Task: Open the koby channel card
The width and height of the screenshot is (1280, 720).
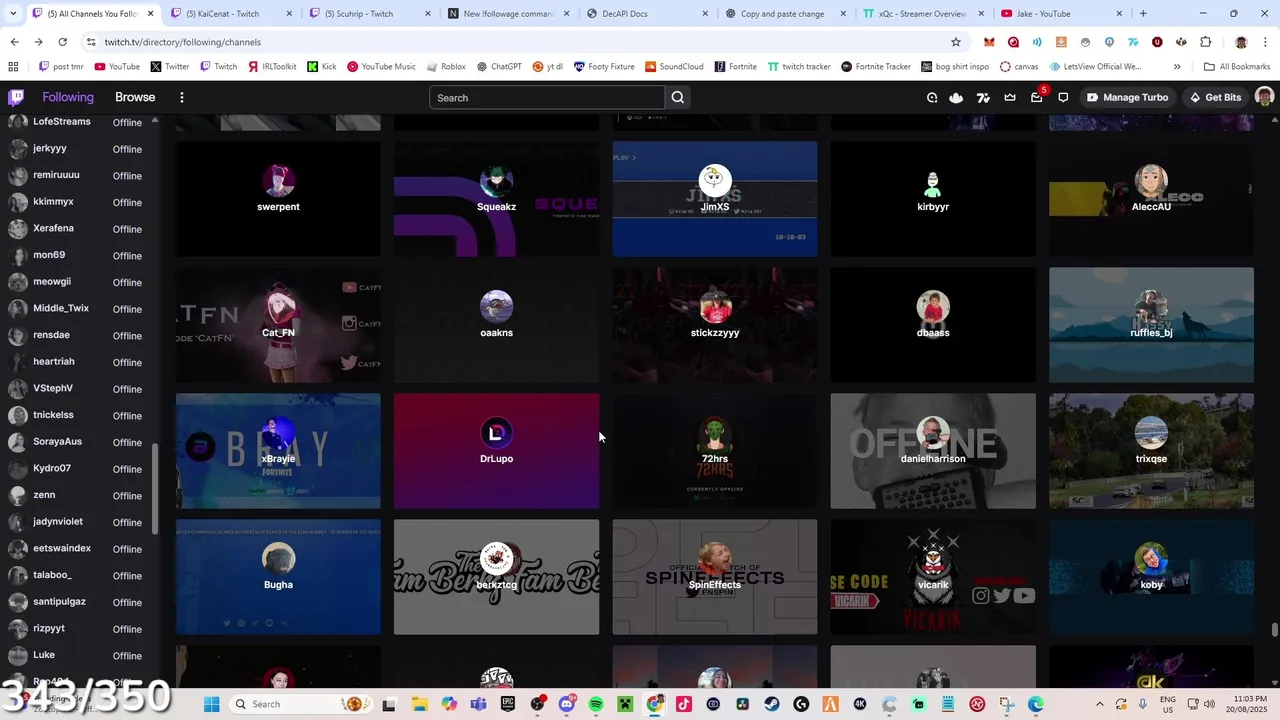Action: [1151, 577]
